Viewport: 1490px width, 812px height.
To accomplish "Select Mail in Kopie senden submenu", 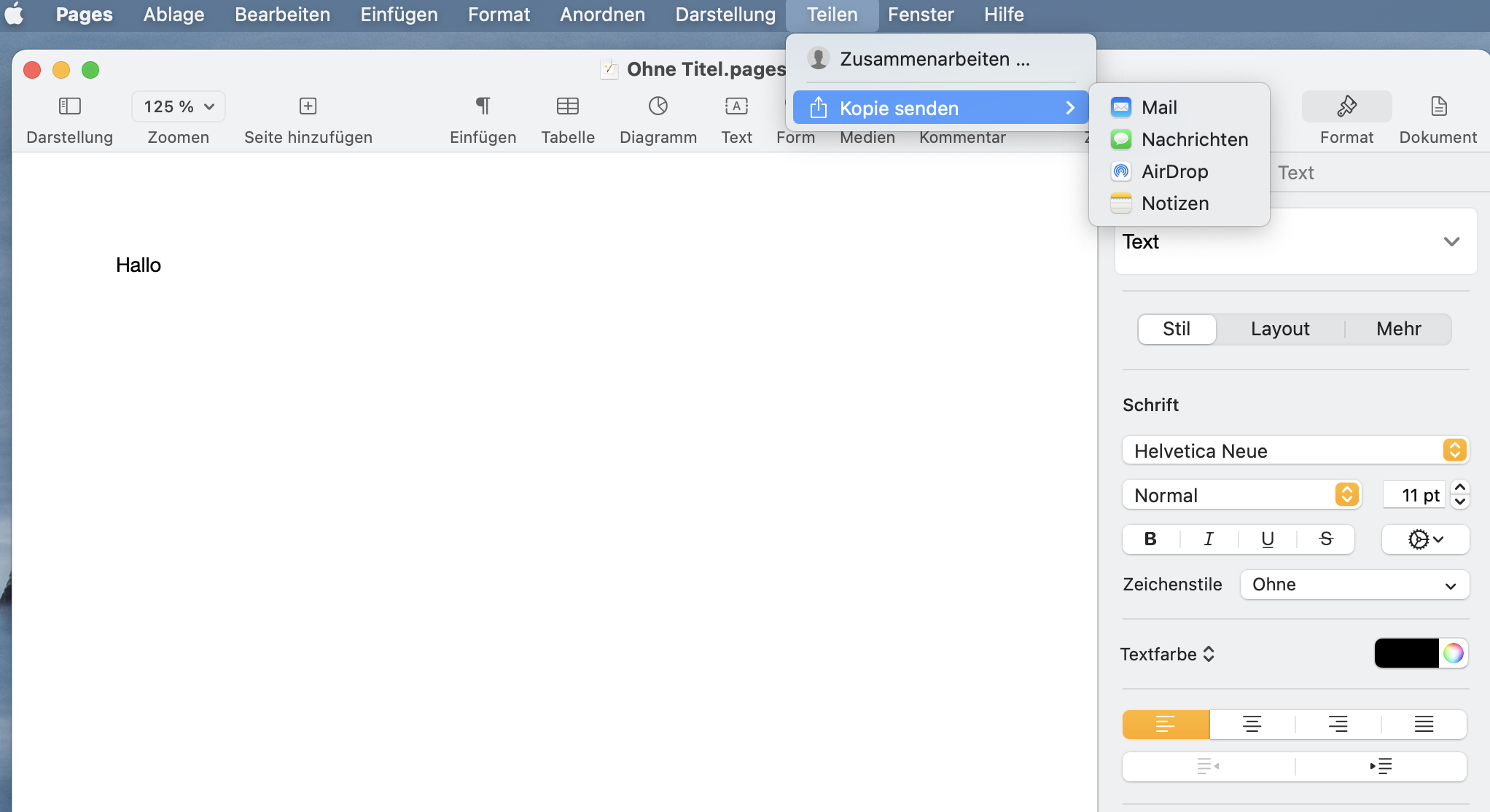I will click(1159, 107).
